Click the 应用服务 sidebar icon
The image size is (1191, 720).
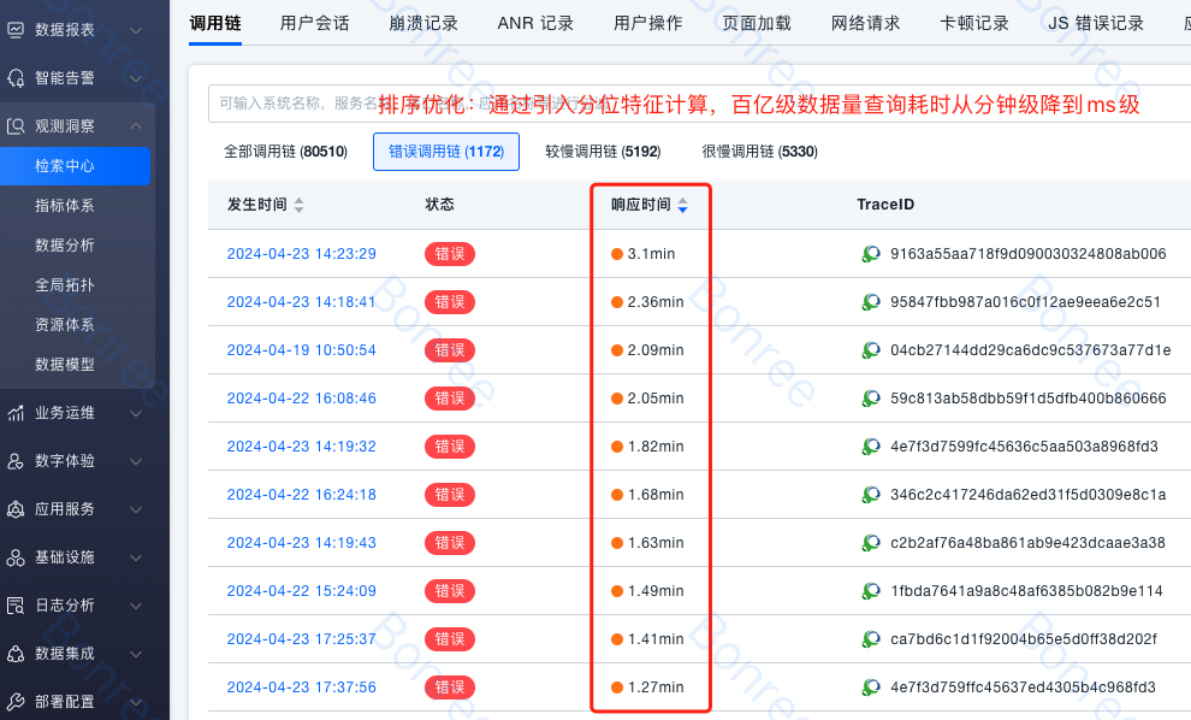[16, 509]
